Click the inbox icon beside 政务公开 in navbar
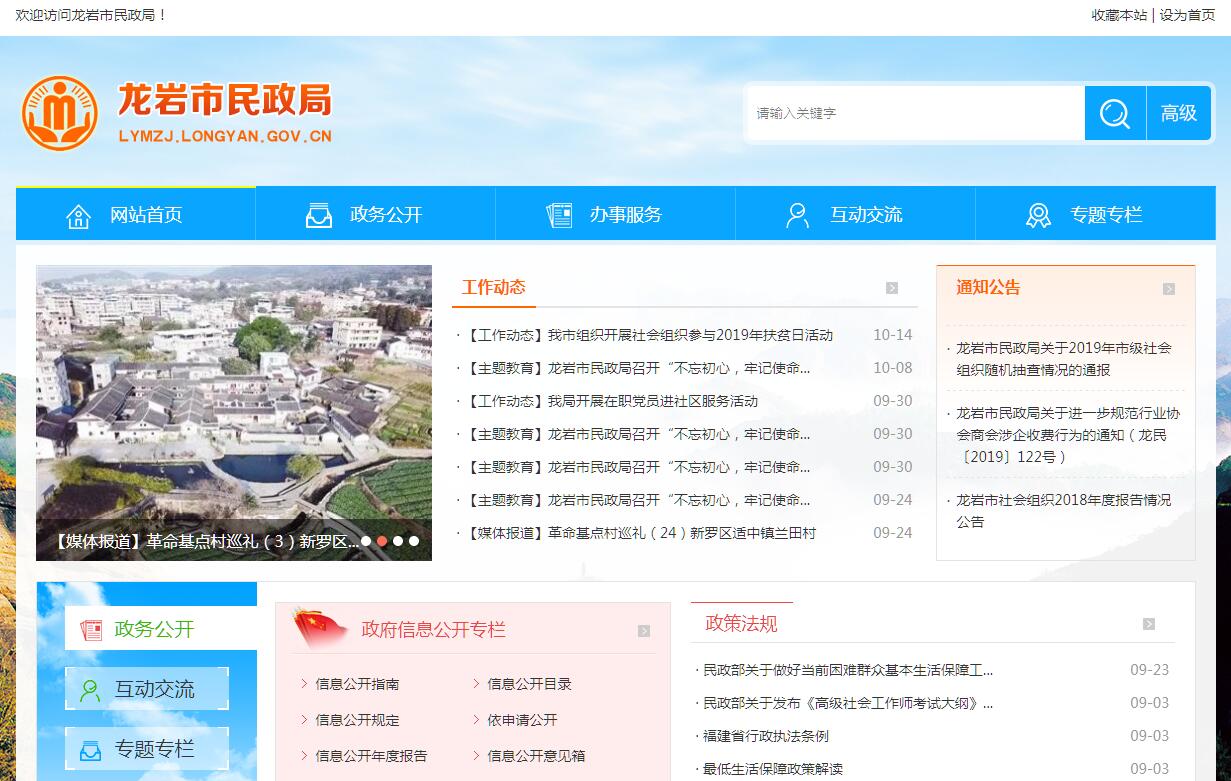Screen dimensions: 1231x781 pos(318,215)
